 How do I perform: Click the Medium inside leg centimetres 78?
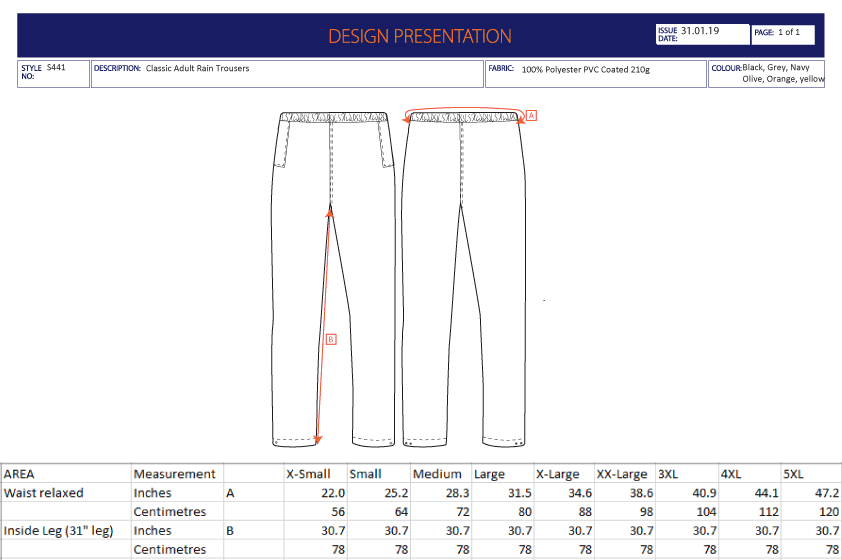coord(463,549)
